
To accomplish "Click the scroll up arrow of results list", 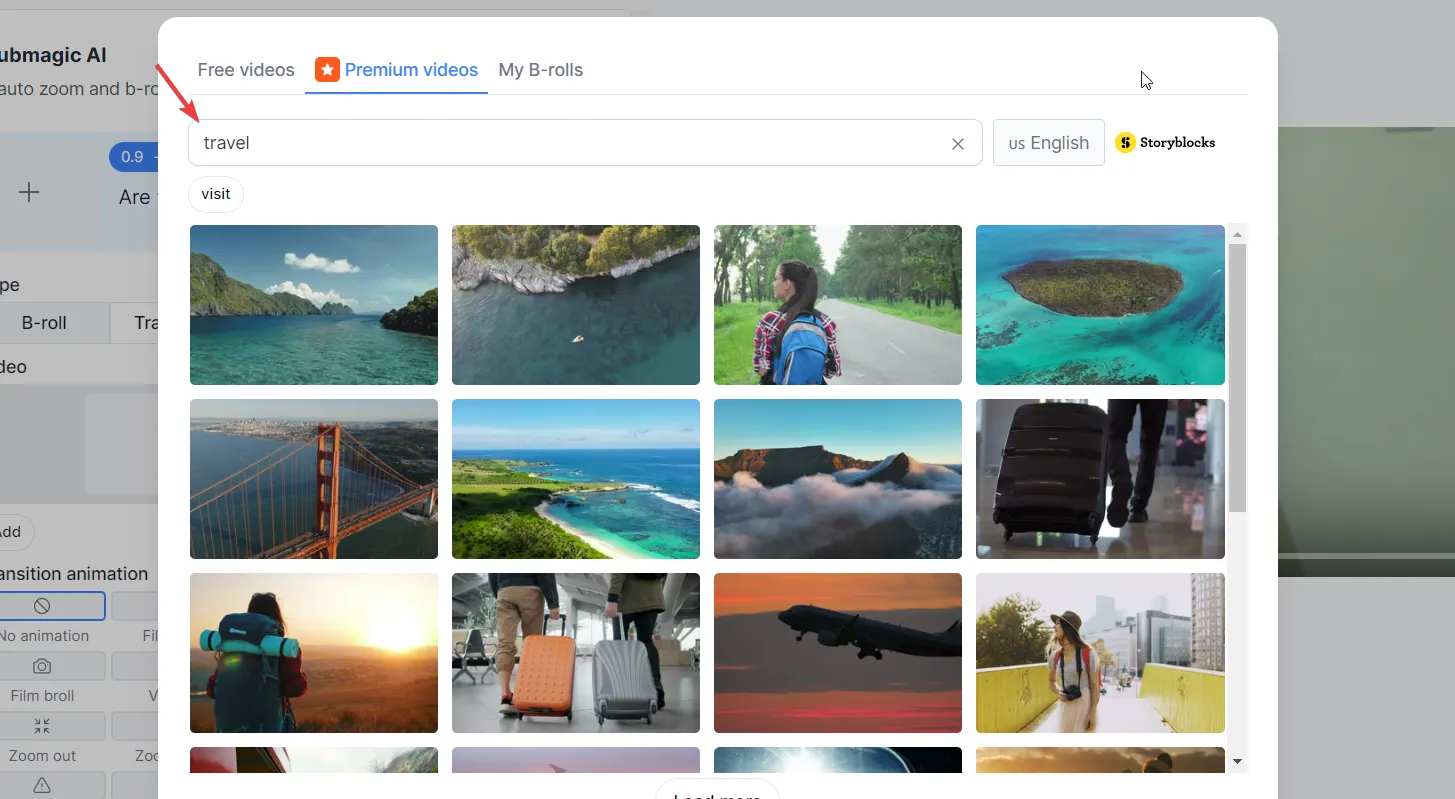I will [1238, 235].
